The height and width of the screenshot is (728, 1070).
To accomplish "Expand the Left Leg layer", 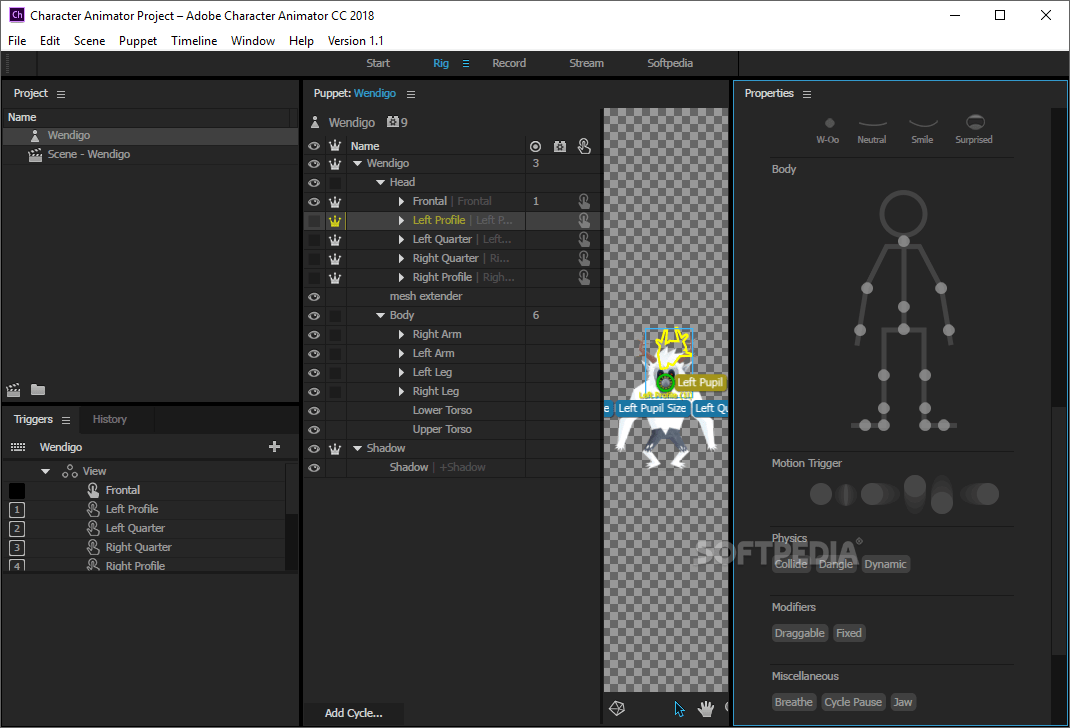I will 400,372.
